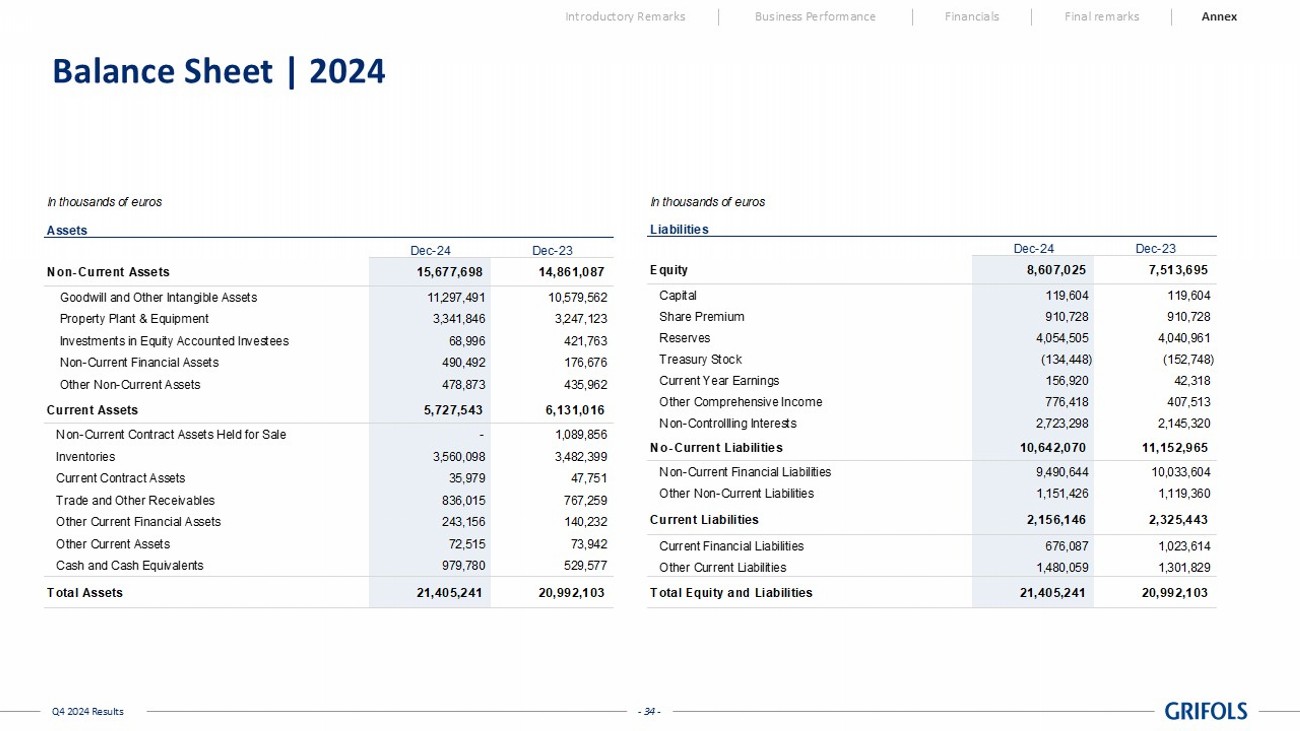Screen dimensions: 1300x731
Task: Click the Balance Sheet | 2024 title
Action: coord(218,72)
